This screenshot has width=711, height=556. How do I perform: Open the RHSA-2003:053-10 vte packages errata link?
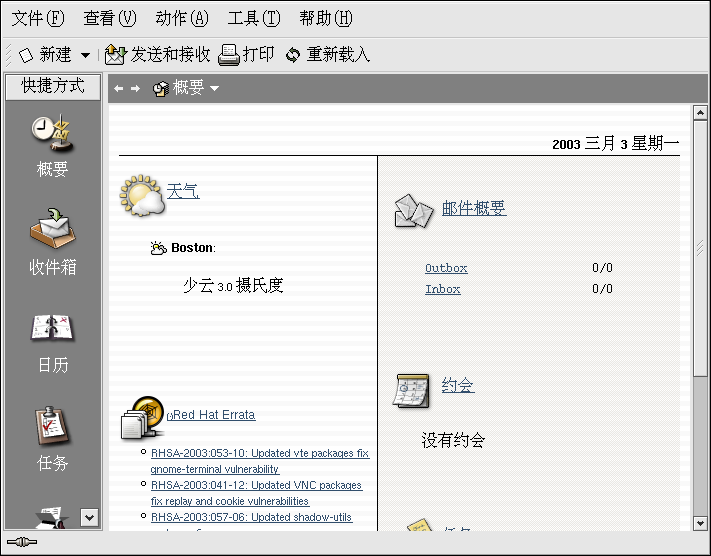pos(259,453)
